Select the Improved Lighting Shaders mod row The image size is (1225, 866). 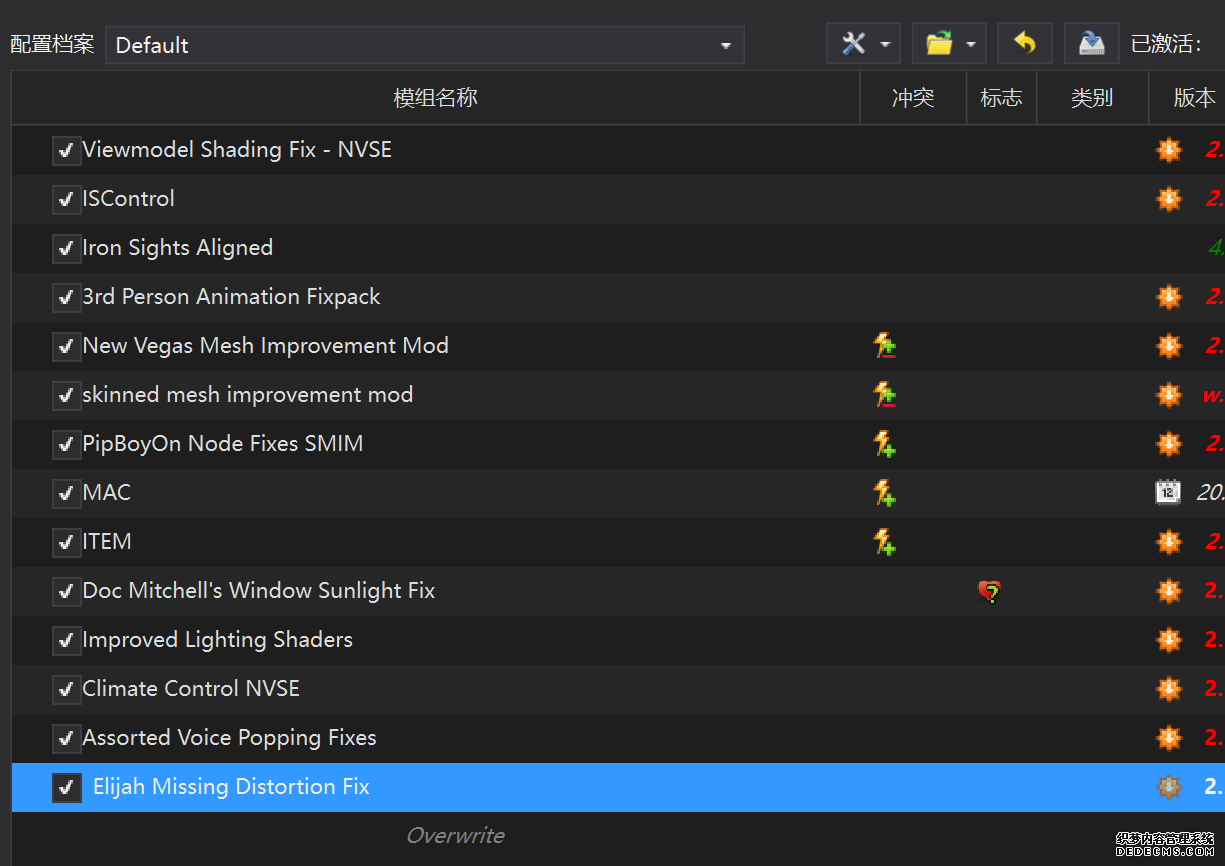tap(218, 640)
